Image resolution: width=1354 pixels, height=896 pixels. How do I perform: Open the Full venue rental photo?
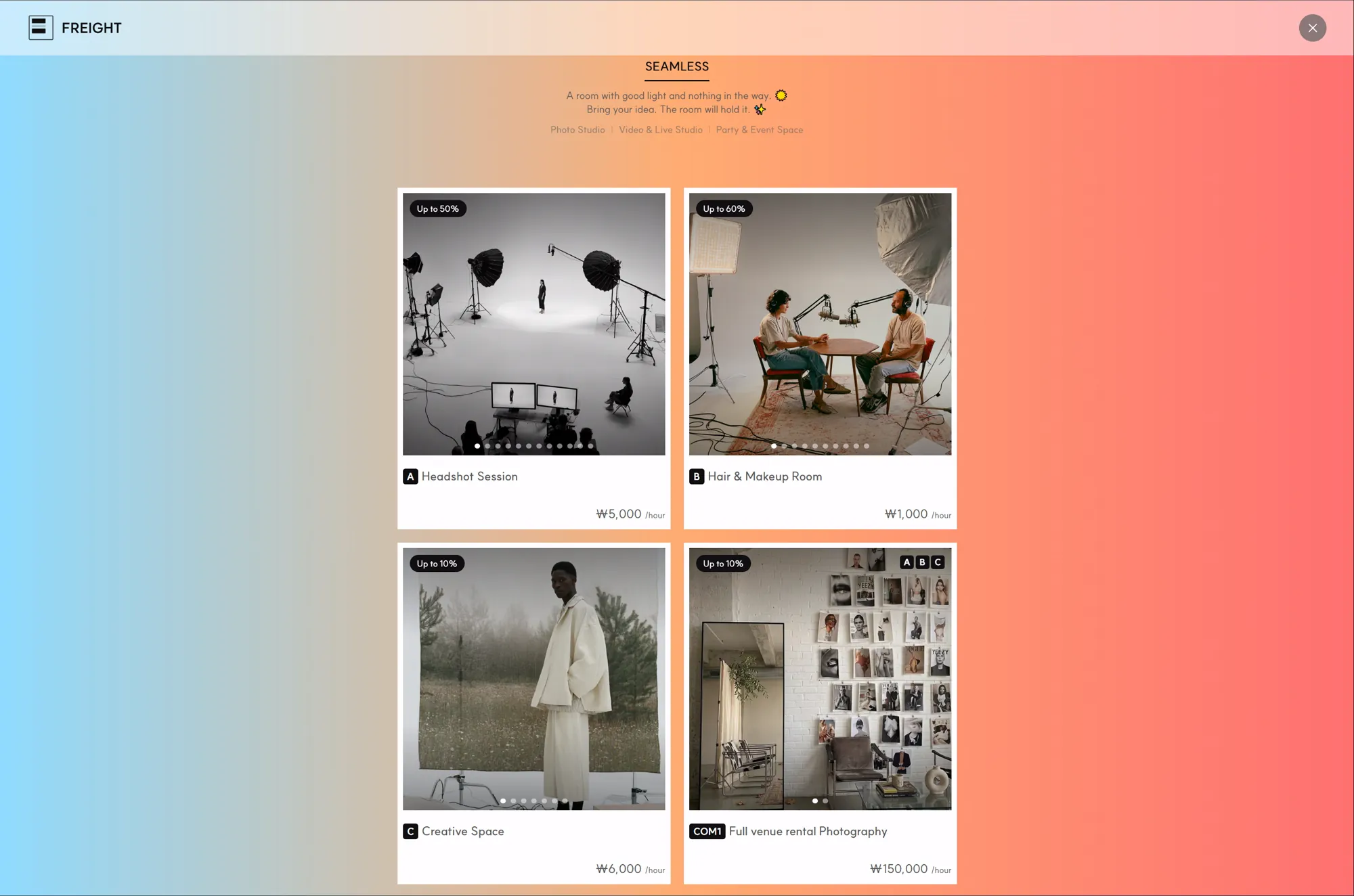click(820, 679)
